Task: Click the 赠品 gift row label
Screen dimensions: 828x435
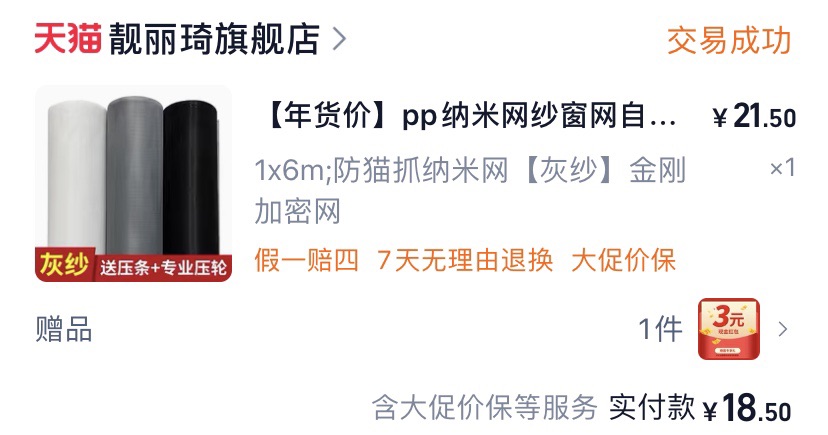Action: (x=64, y=329)
